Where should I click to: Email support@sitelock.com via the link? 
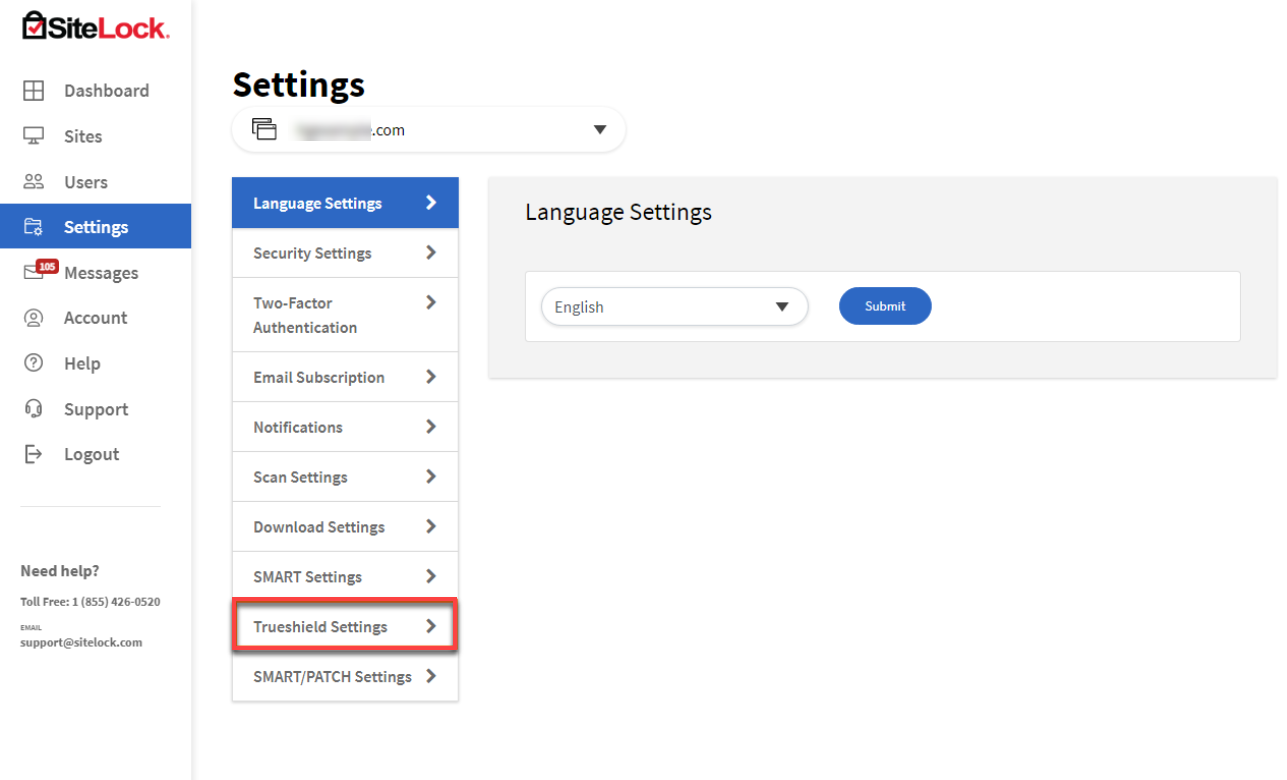point(80,641)
